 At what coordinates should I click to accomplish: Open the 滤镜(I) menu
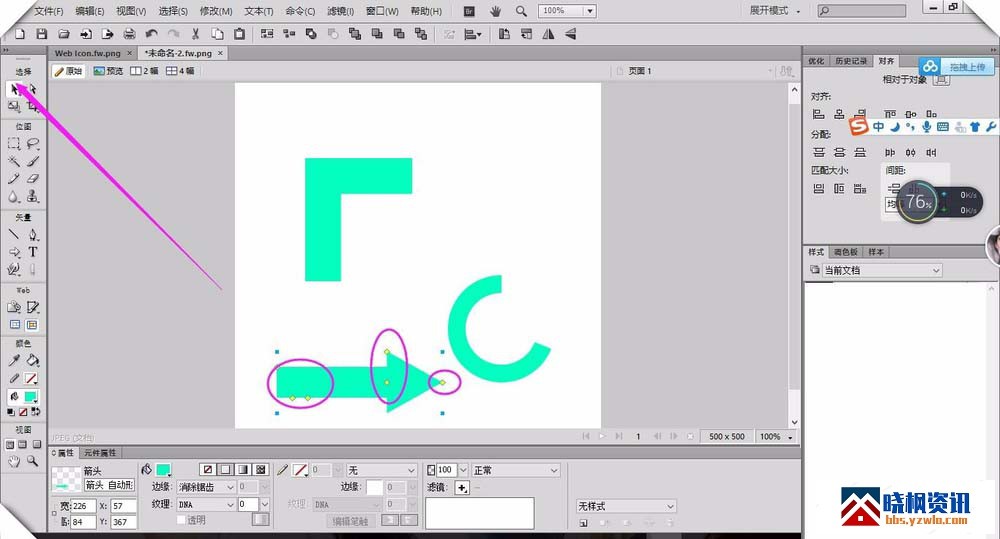(x=340, y=11)
